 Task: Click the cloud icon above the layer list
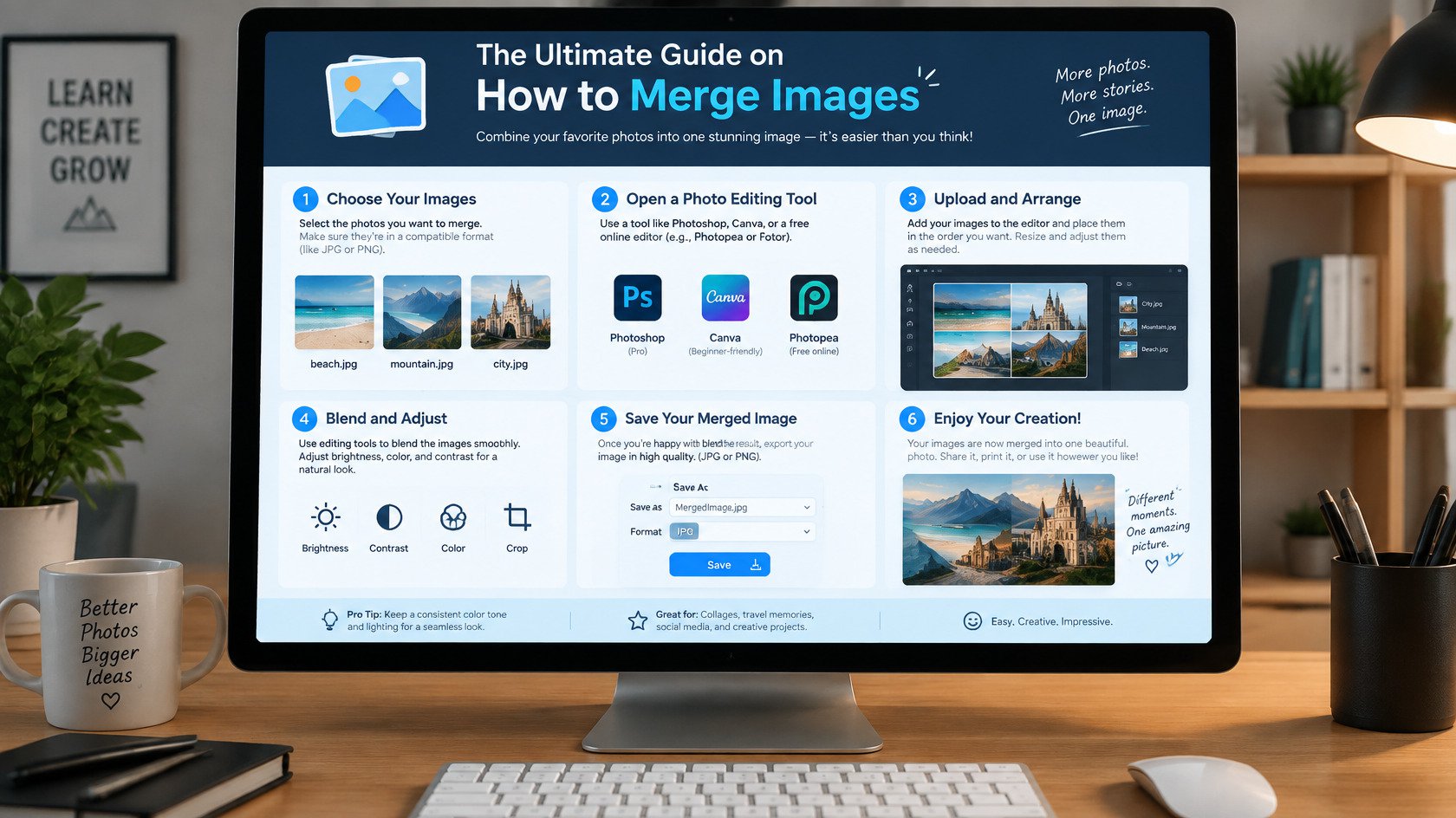click(1119, 283)
